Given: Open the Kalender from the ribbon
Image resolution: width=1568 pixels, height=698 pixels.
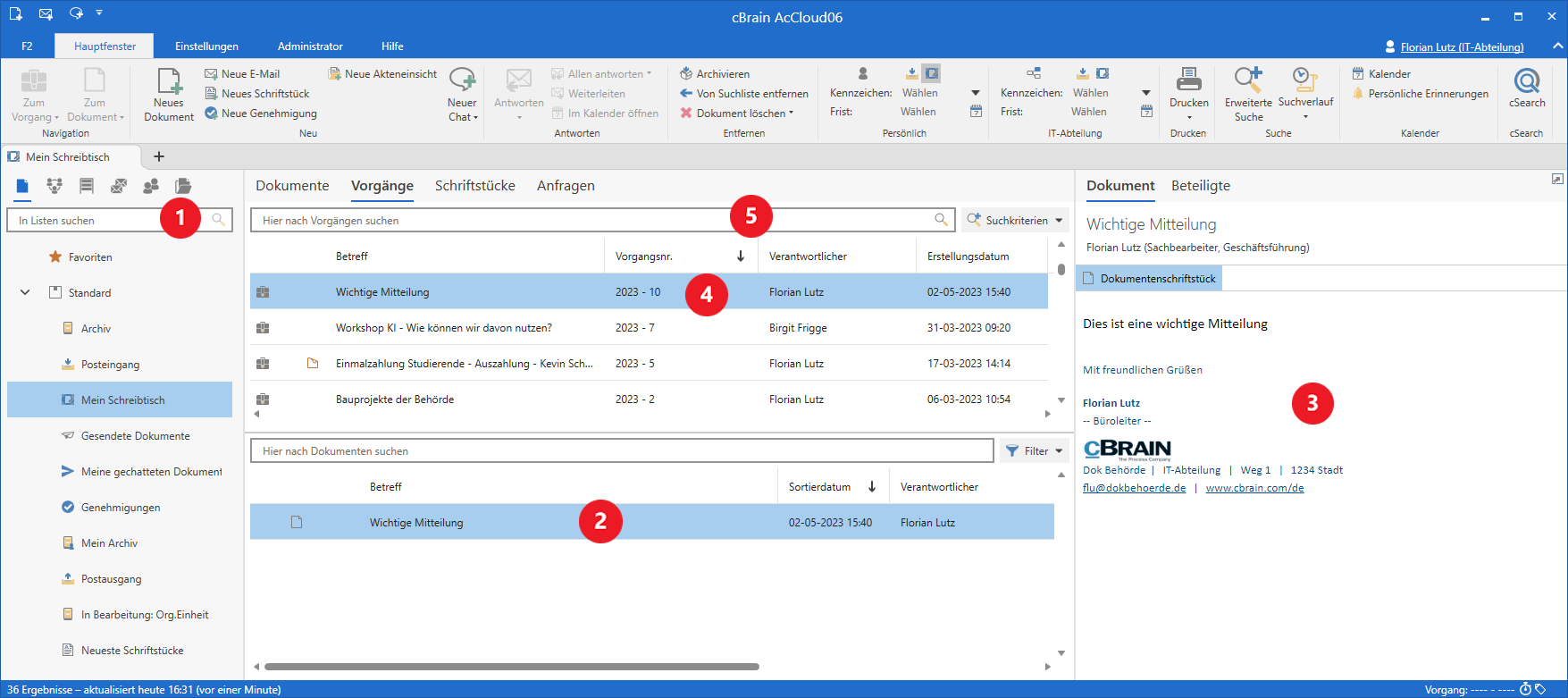Looking at the screenshot, I should coord(1388,74).
